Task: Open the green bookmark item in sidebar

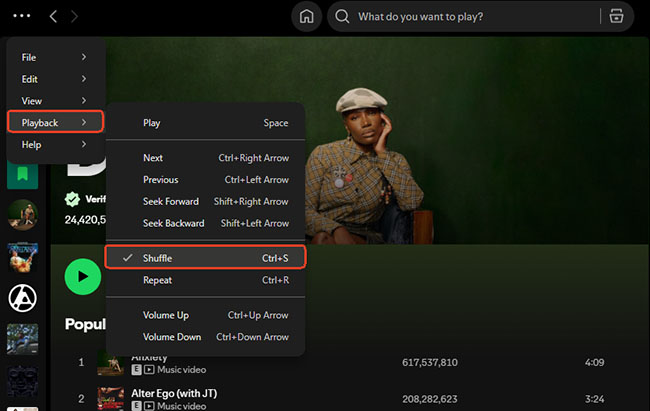Action: pos(23,175)
